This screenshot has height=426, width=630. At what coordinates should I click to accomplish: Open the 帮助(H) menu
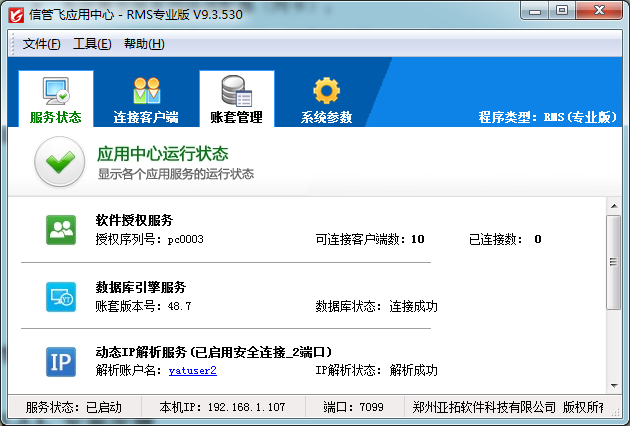click(x=144, y=44)
